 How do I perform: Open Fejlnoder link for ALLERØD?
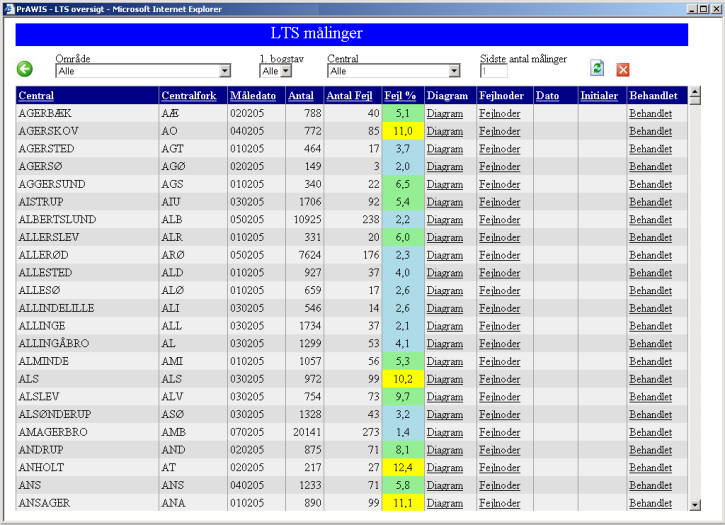(499, 255)
